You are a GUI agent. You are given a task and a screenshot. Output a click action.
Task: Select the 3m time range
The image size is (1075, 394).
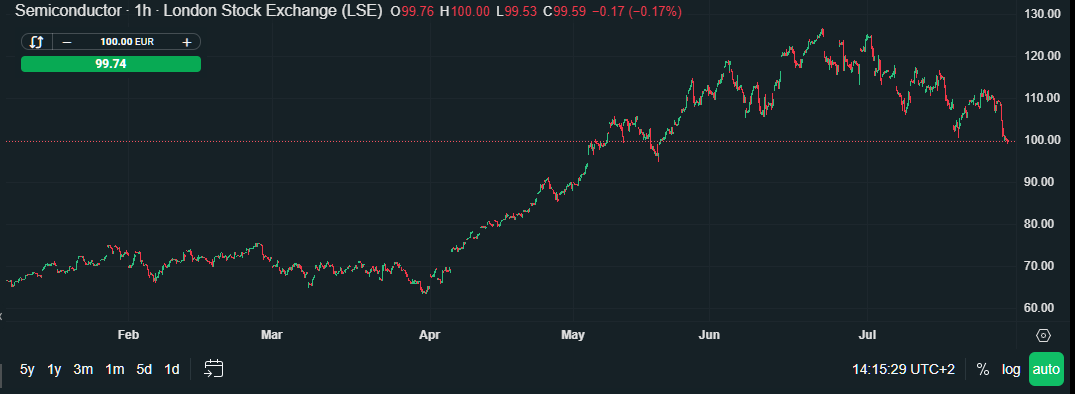[x=83, y=369]
